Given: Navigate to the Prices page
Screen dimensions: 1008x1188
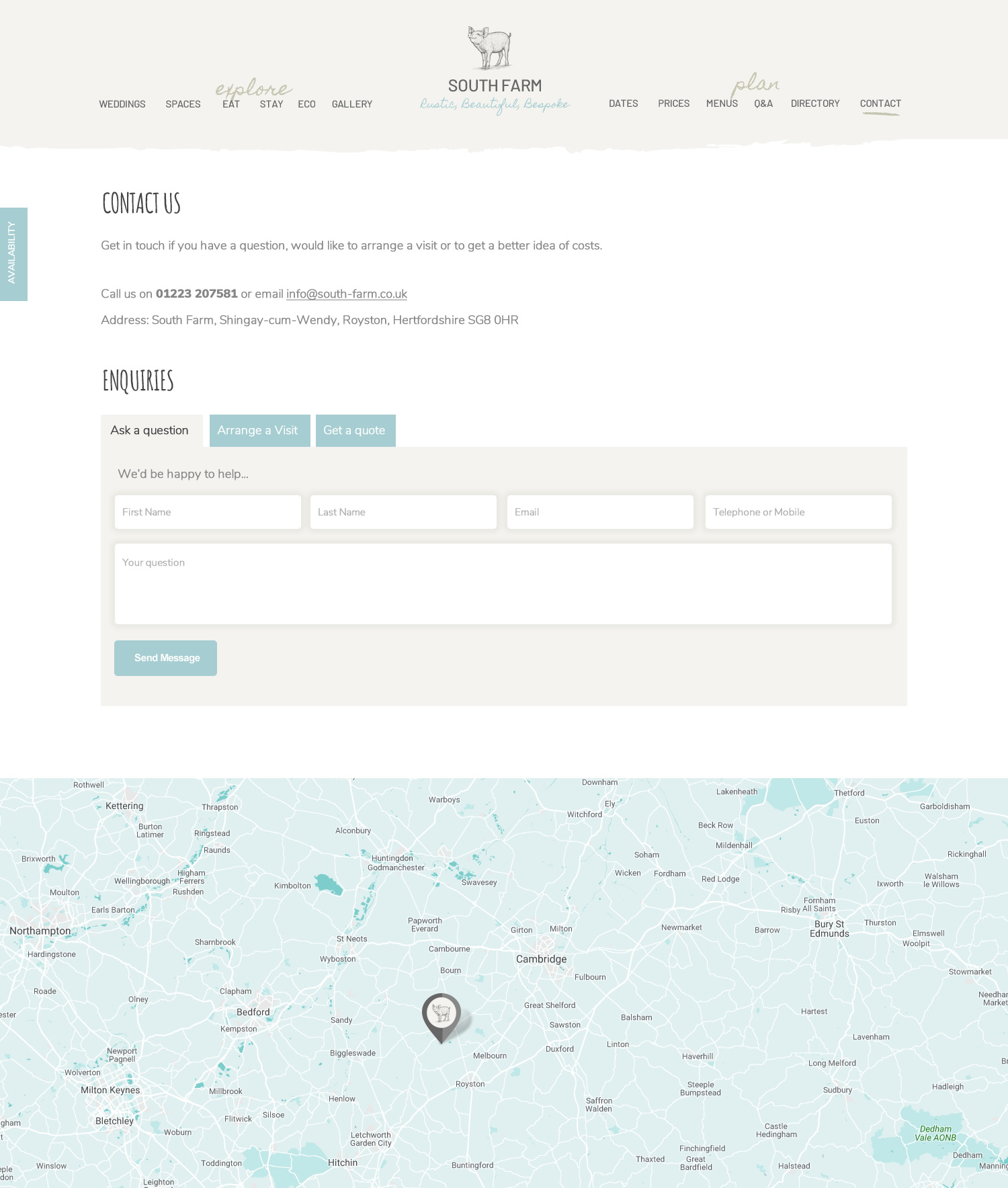Looking at the screenshot, I should coord(673,103).
